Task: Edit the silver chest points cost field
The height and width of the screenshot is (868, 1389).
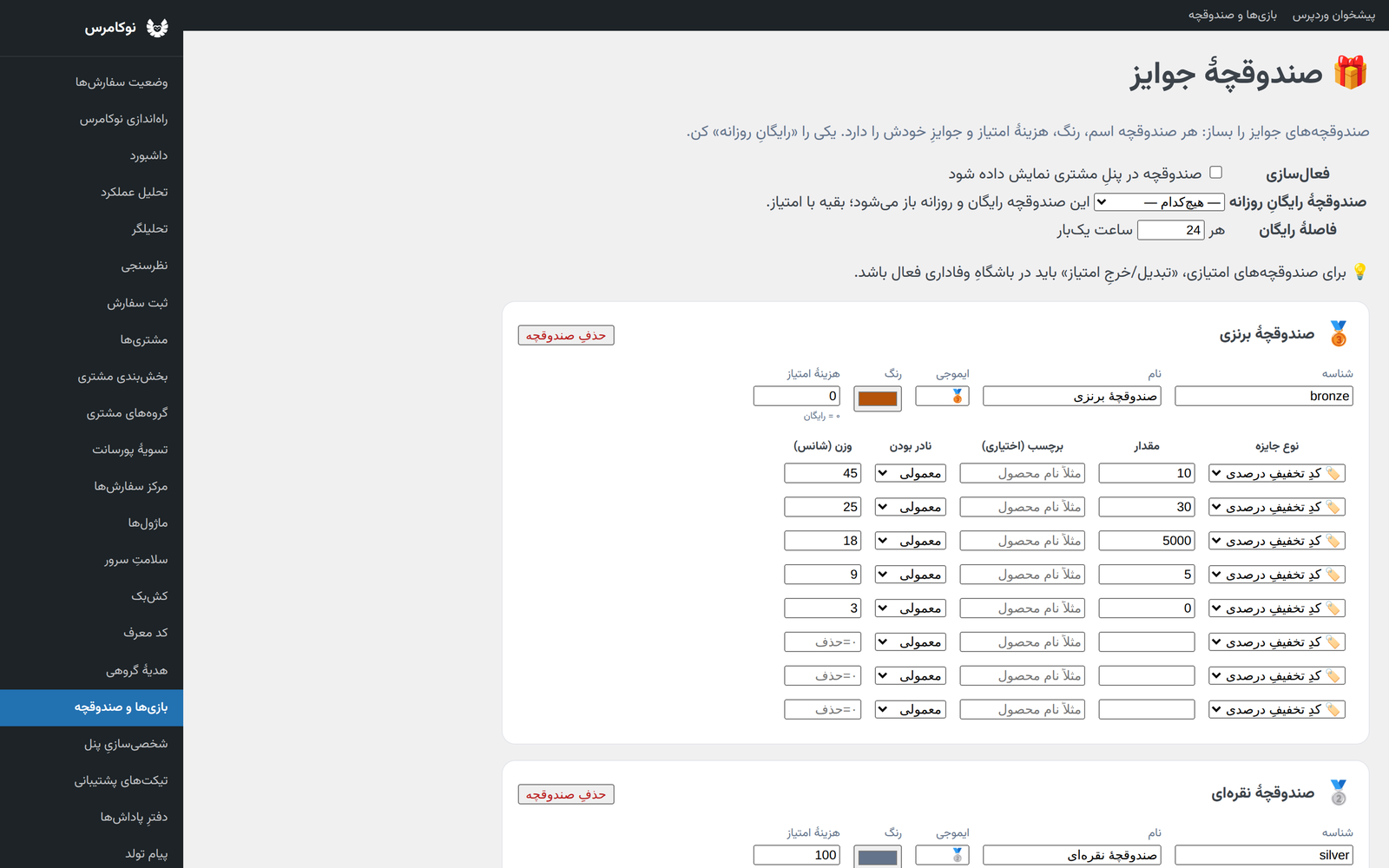Action: (x=797, y=855)
